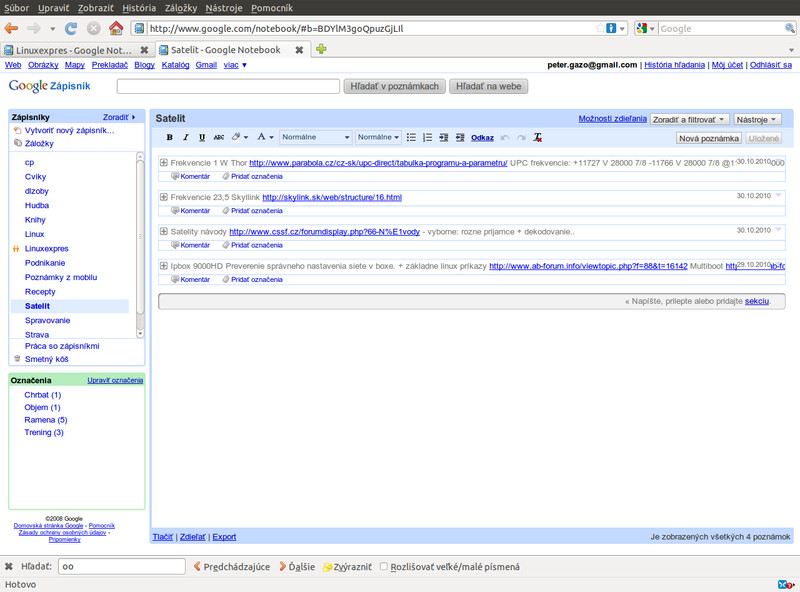
Task: Enable Rozlišovať veľké/malé písmená checkbox
Action: pos(384,566)
